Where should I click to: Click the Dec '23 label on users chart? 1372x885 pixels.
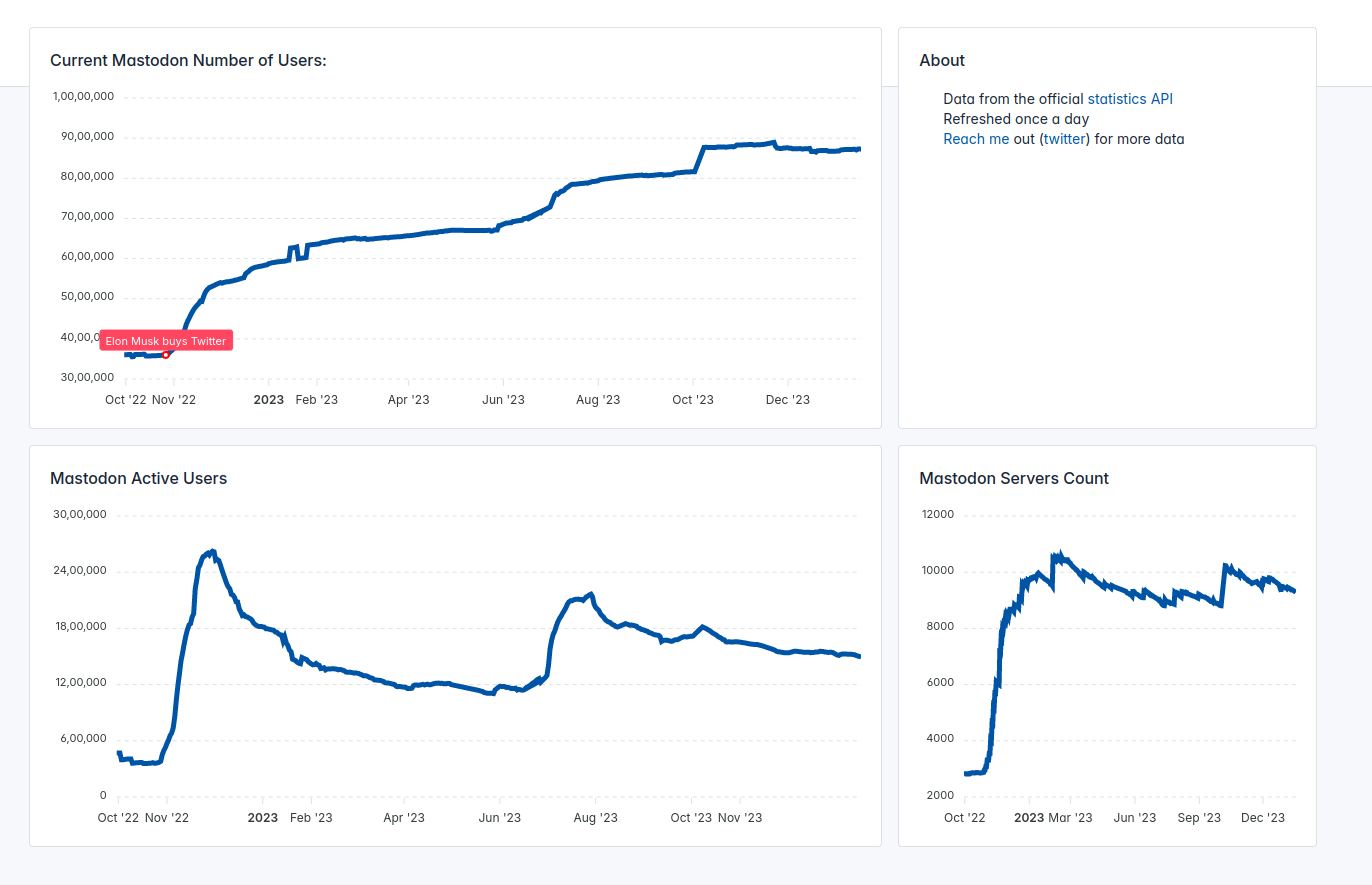(x=788, y=400)
